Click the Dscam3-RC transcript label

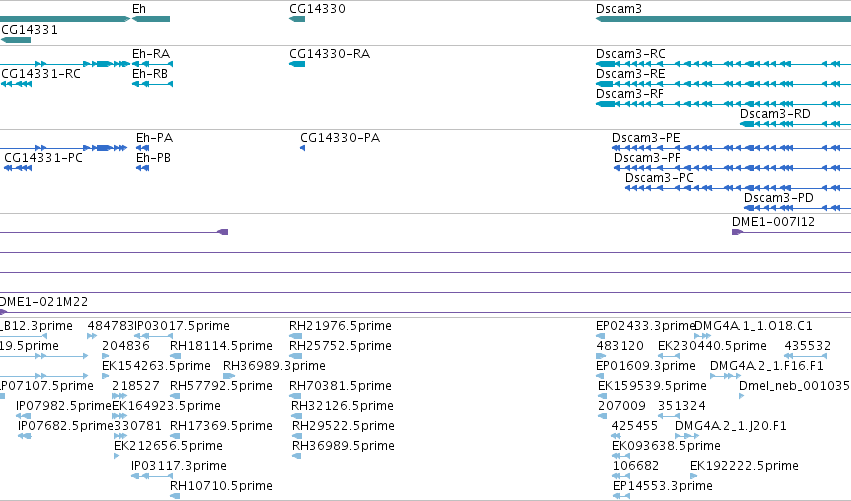point(630,54)
